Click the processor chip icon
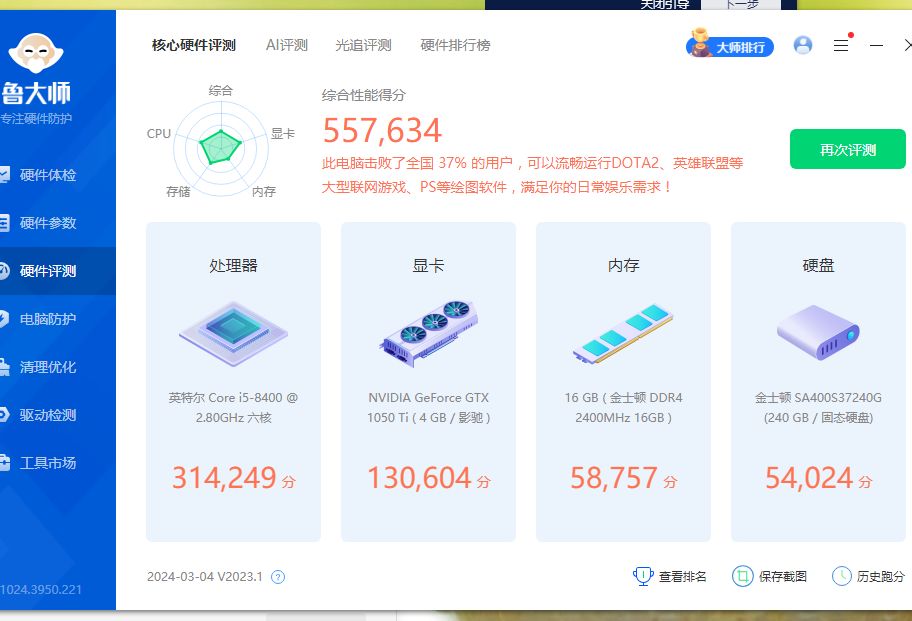 tap(233, 334)
